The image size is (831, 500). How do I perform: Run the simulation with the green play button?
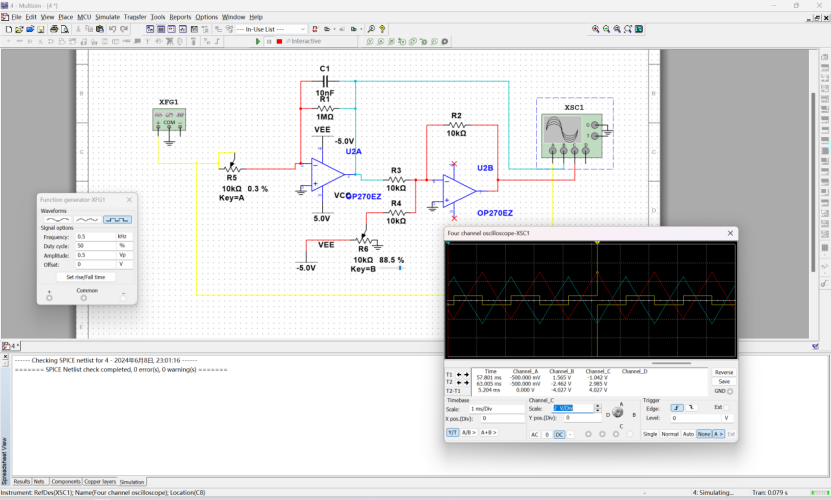point(258,41)
